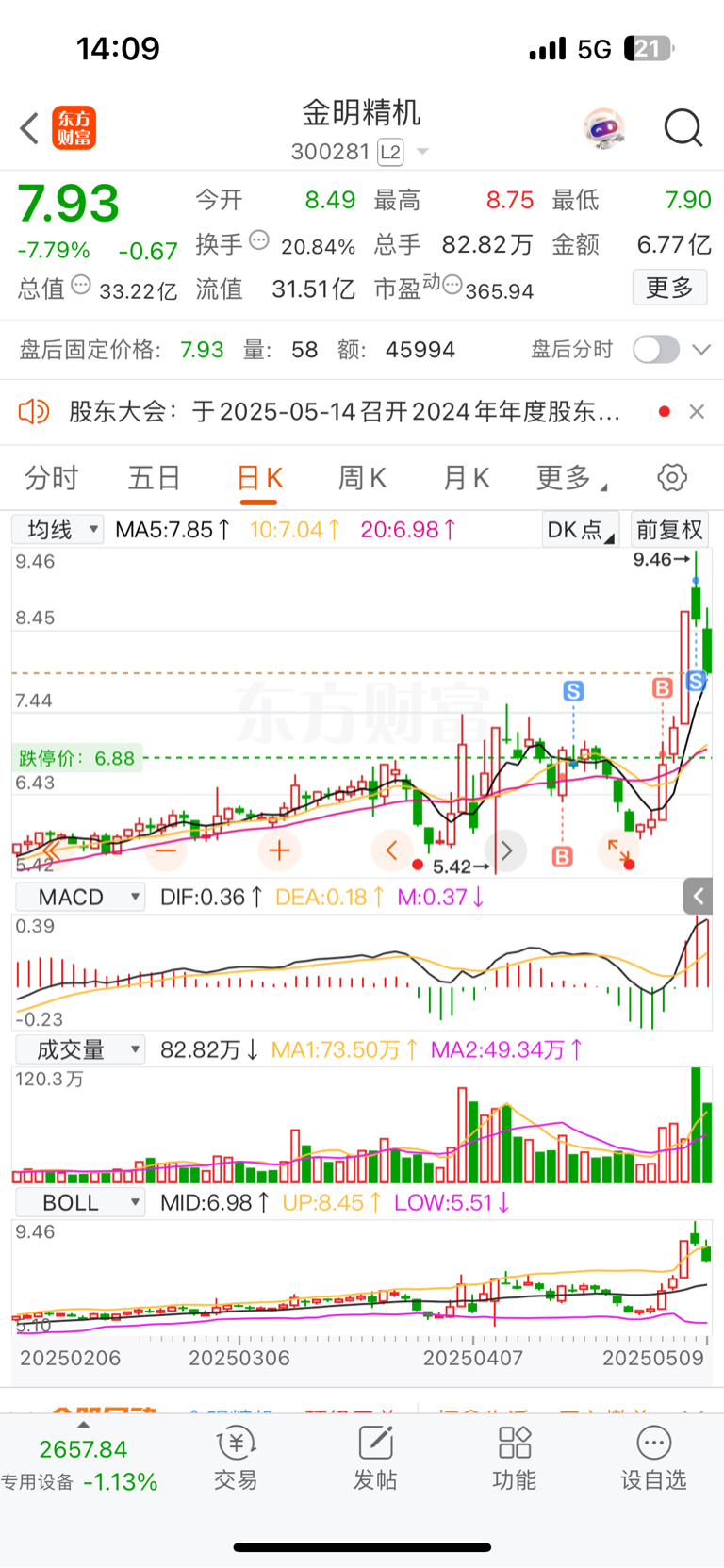The image size is (724, 1568).
Task: Tap the fullscreen expand arrows icon
Action: click(x=618, y=850)
